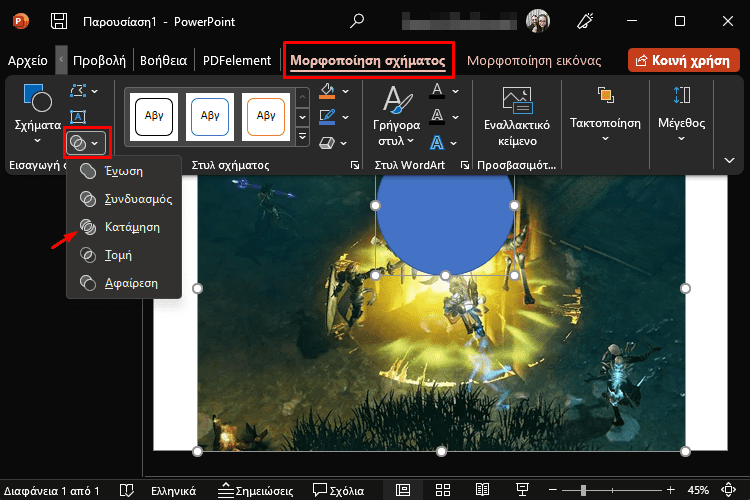The height and width of the screenshot is (500, 750).
Task: Click the shape fill bucket icon
Action: (x=327, y=91)
